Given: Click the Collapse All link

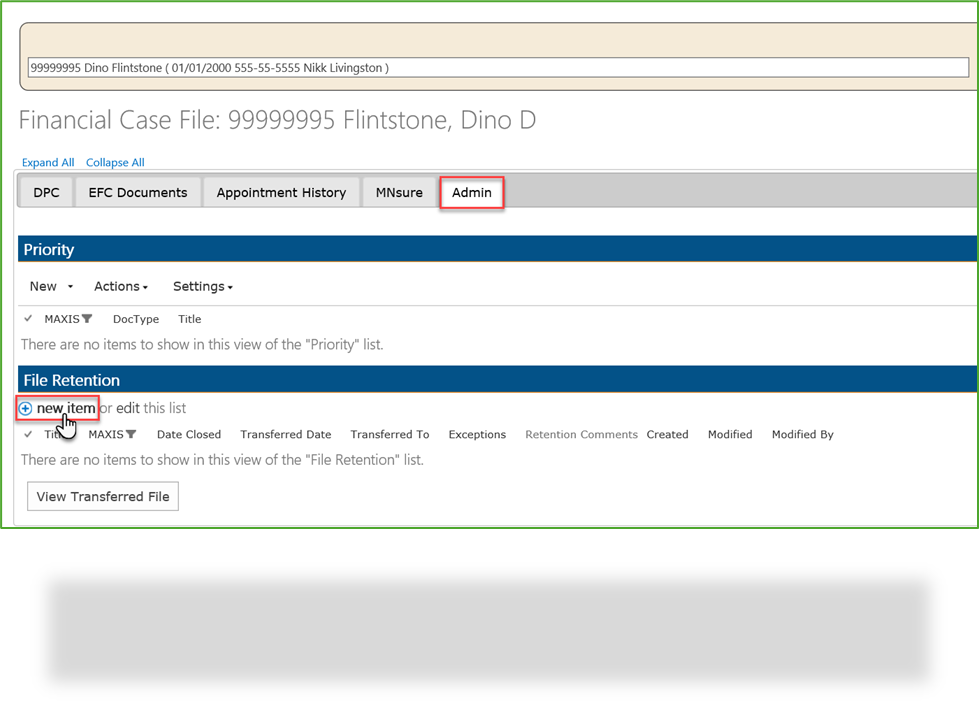Looking at the screenshot, I should (114, 162).
